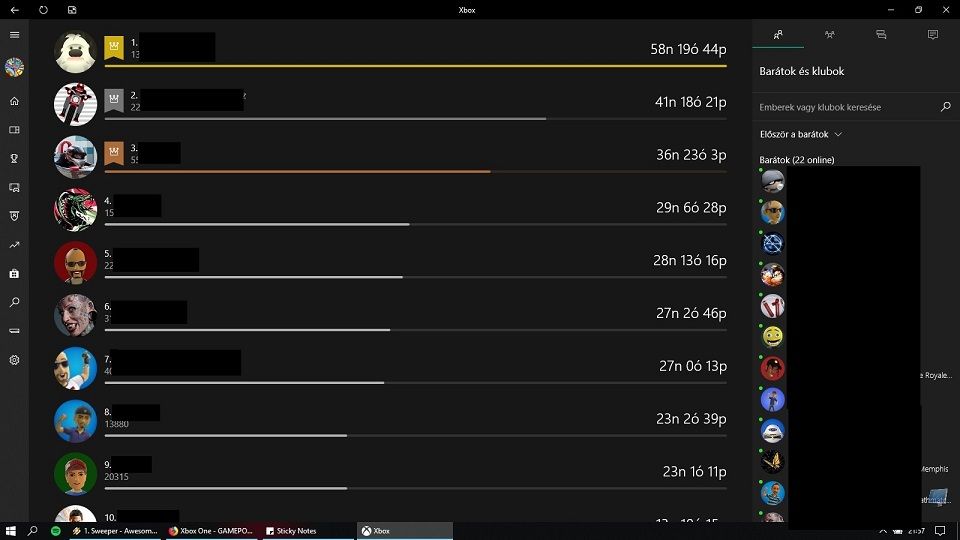960x540 pixels.
Task: Open Achievements trophy icon in the sidebar
Action: pos(14,158)
